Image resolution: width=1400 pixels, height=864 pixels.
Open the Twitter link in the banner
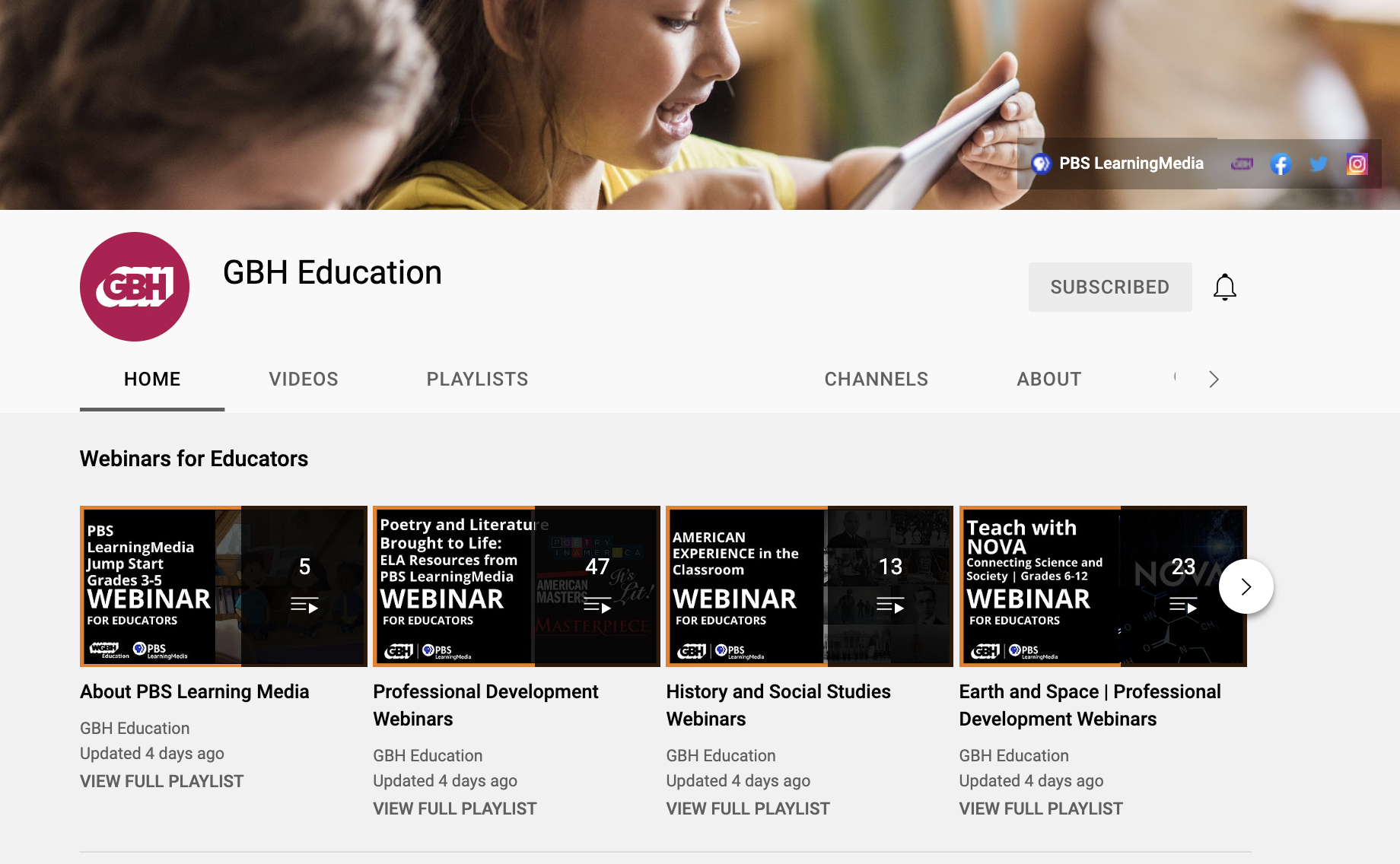click(1319, 164)
